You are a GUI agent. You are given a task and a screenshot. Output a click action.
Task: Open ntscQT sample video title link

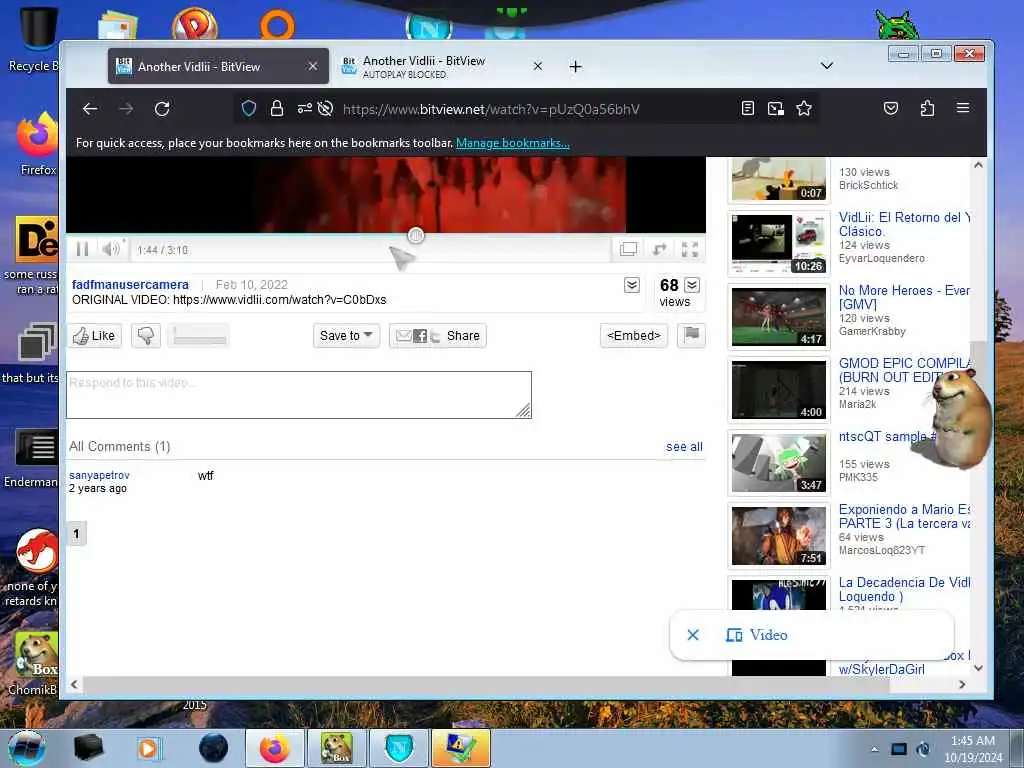tap(888, 436)
